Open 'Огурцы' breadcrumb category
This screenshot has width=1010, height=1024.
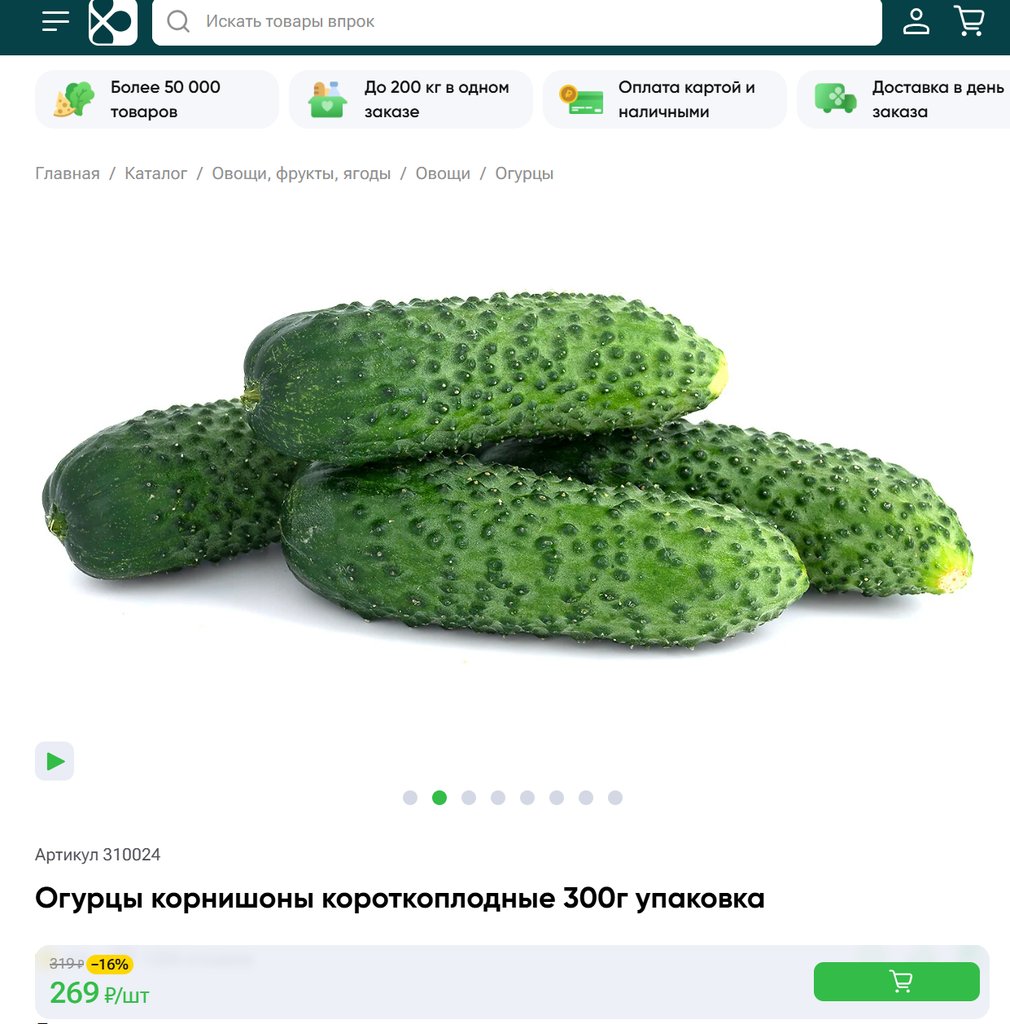pos(524,174)
